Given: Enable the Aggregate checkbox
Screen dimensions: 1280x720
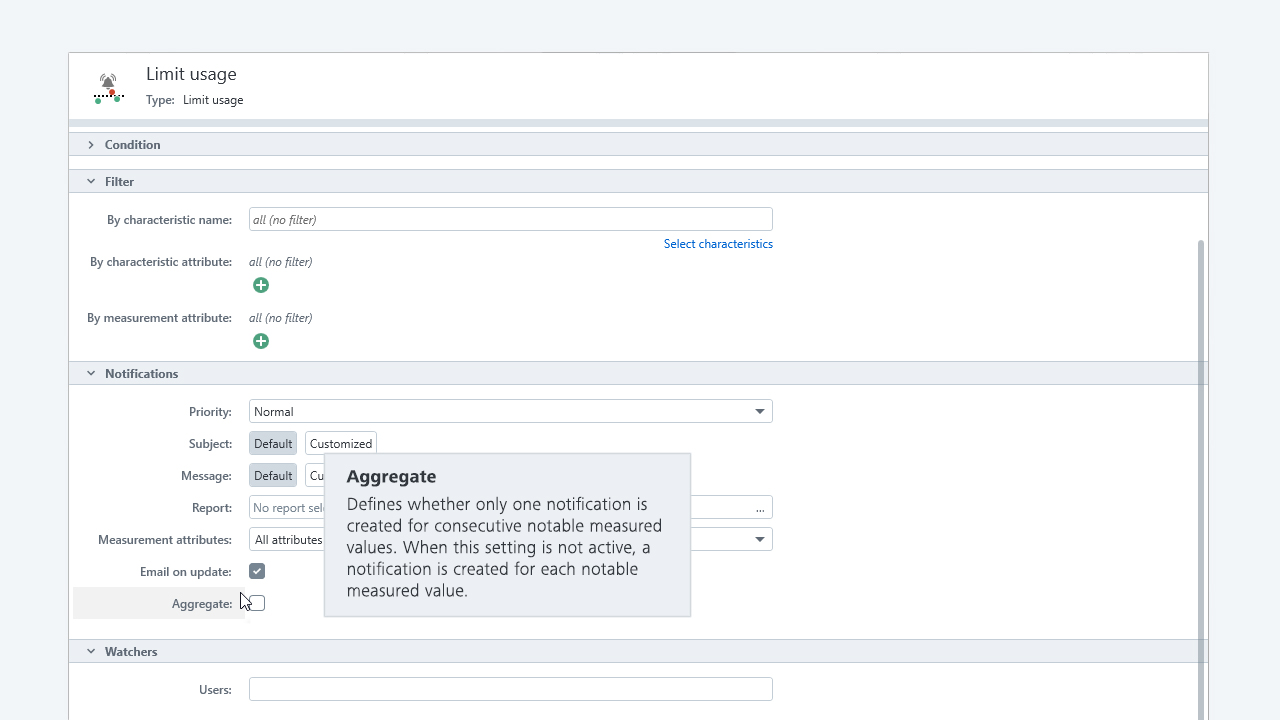Looking at the screenshot, I should 258,603.
